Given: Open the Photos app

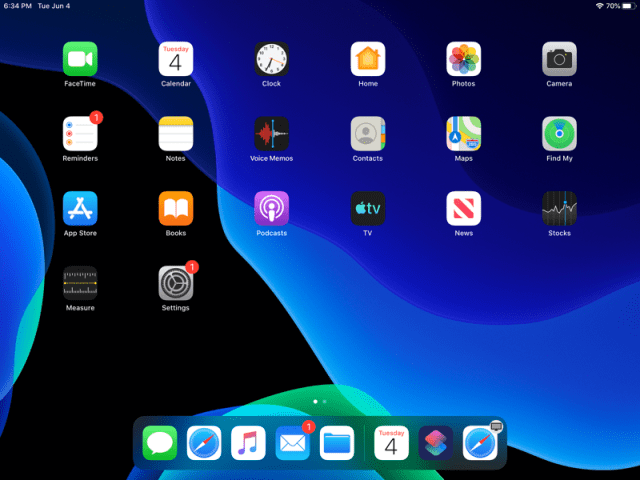Looking at the screenshot, I should pos(463,59).
